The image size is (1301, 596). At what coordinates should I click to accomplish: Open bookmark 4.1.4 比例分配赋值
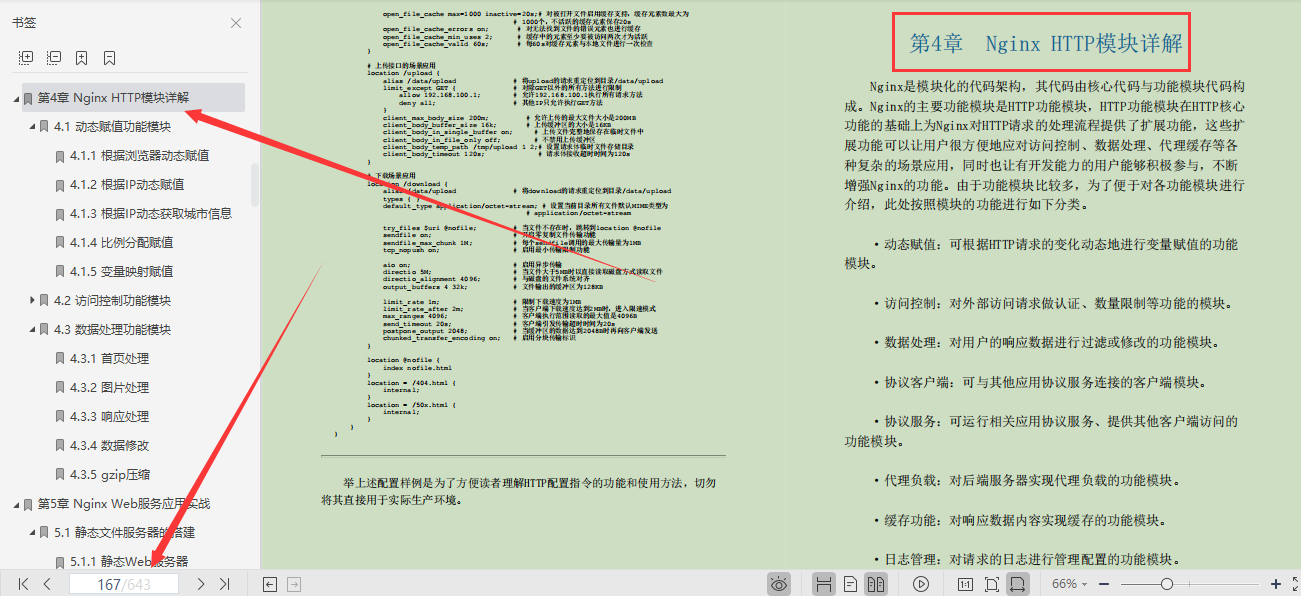121,243
